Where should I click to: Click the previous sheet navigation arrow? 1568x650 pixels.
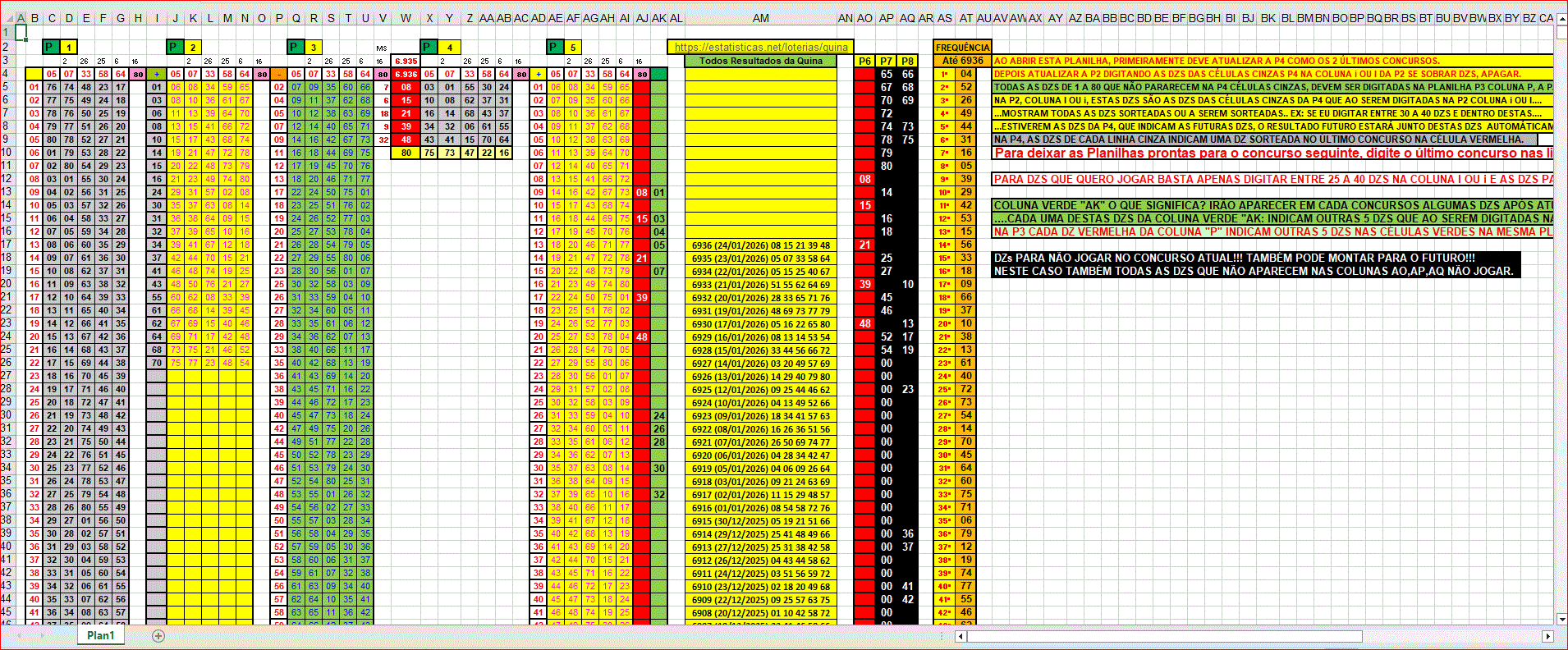click(x=18, y=636)
